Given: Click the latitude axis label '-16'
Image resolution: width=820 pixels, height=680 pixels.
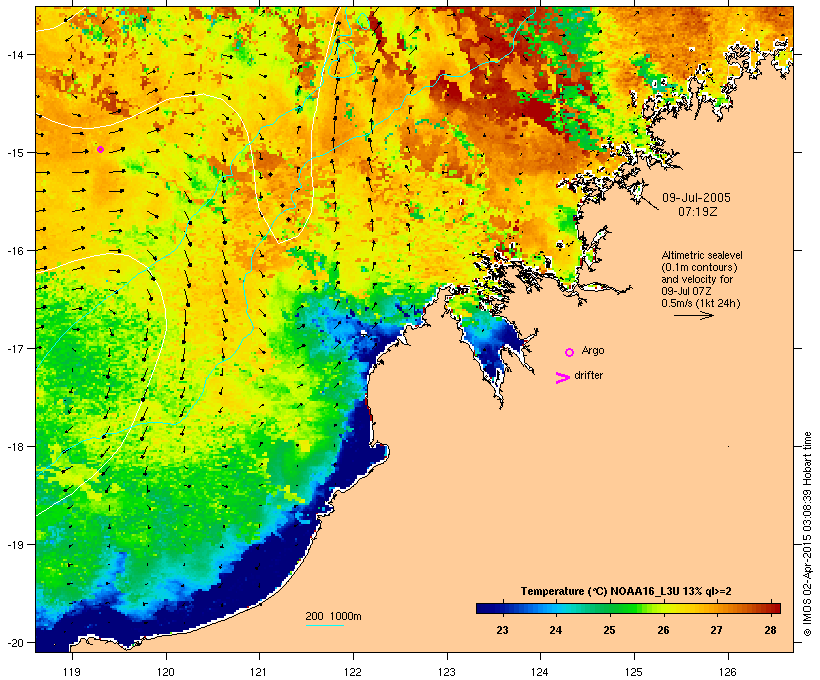Looking at the screenshot, I should [14, 251].
